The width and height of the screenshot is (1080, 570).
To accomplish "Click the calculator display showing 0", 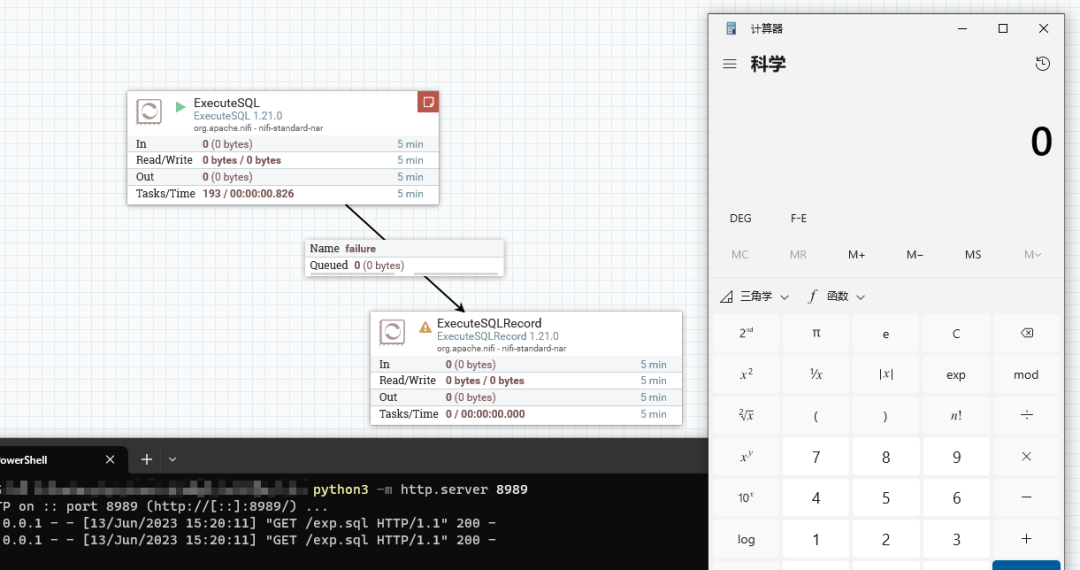I will coord(1041,142).
